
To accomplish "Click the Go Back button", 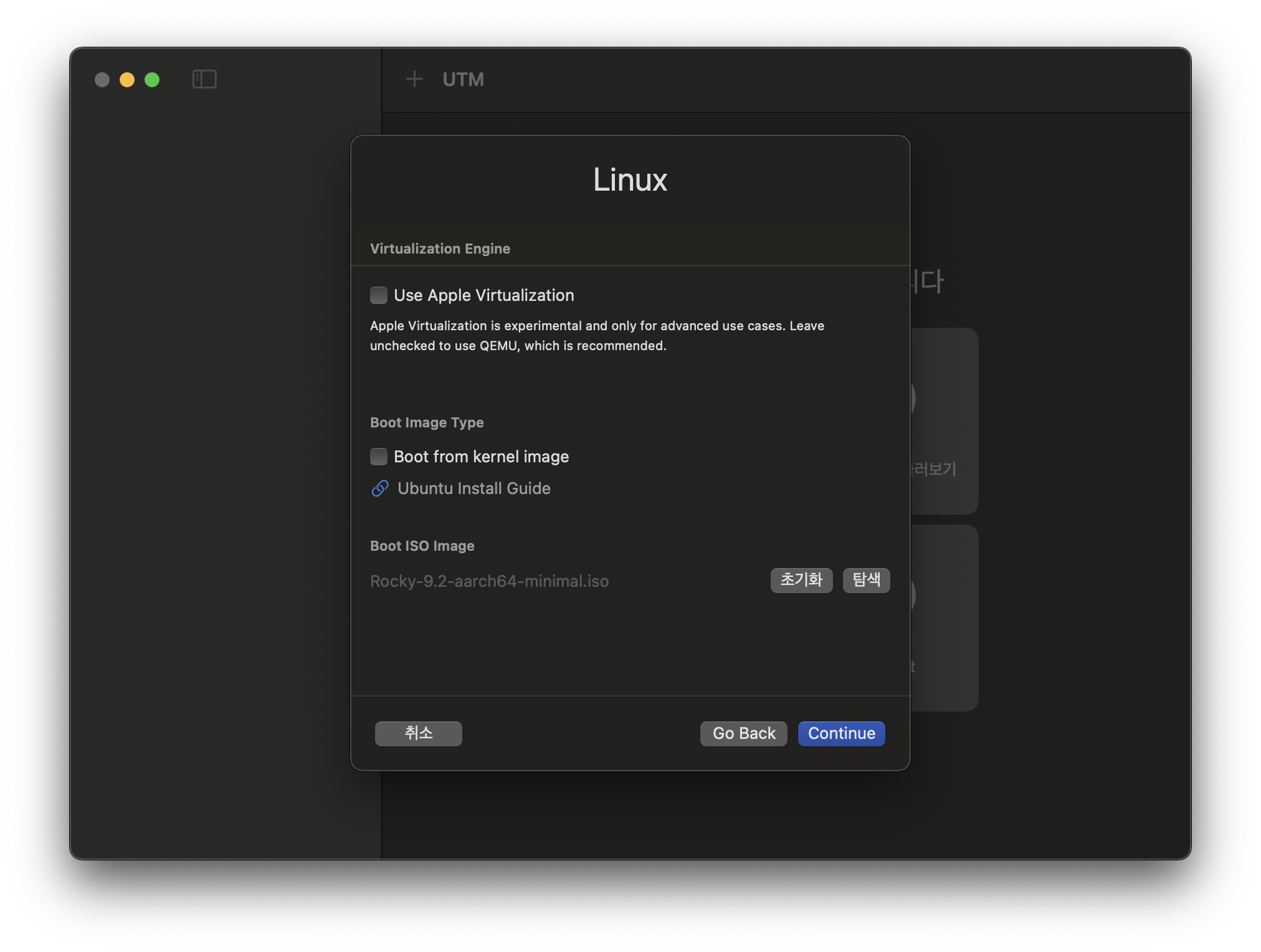I will [743, 733].
